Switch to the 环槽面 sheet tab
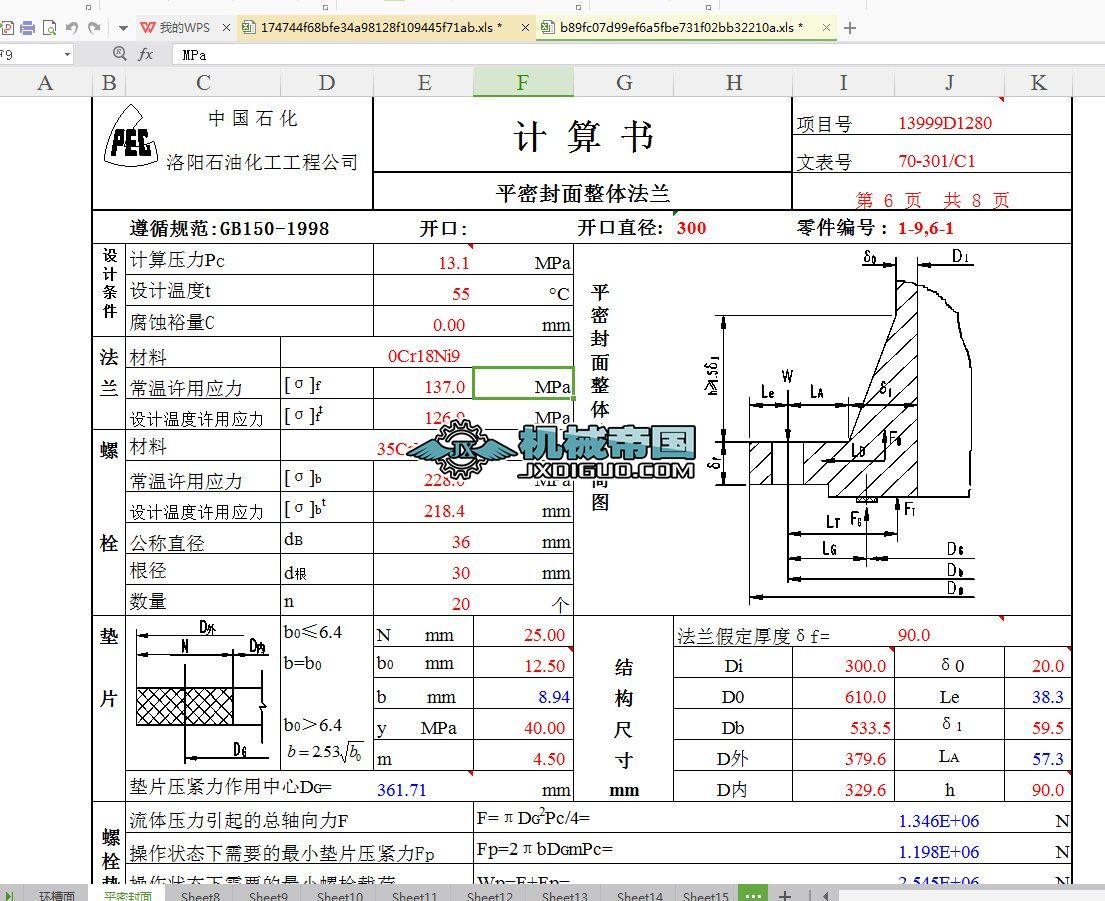This screenshot has width=1105, height=901. point(56,895)
